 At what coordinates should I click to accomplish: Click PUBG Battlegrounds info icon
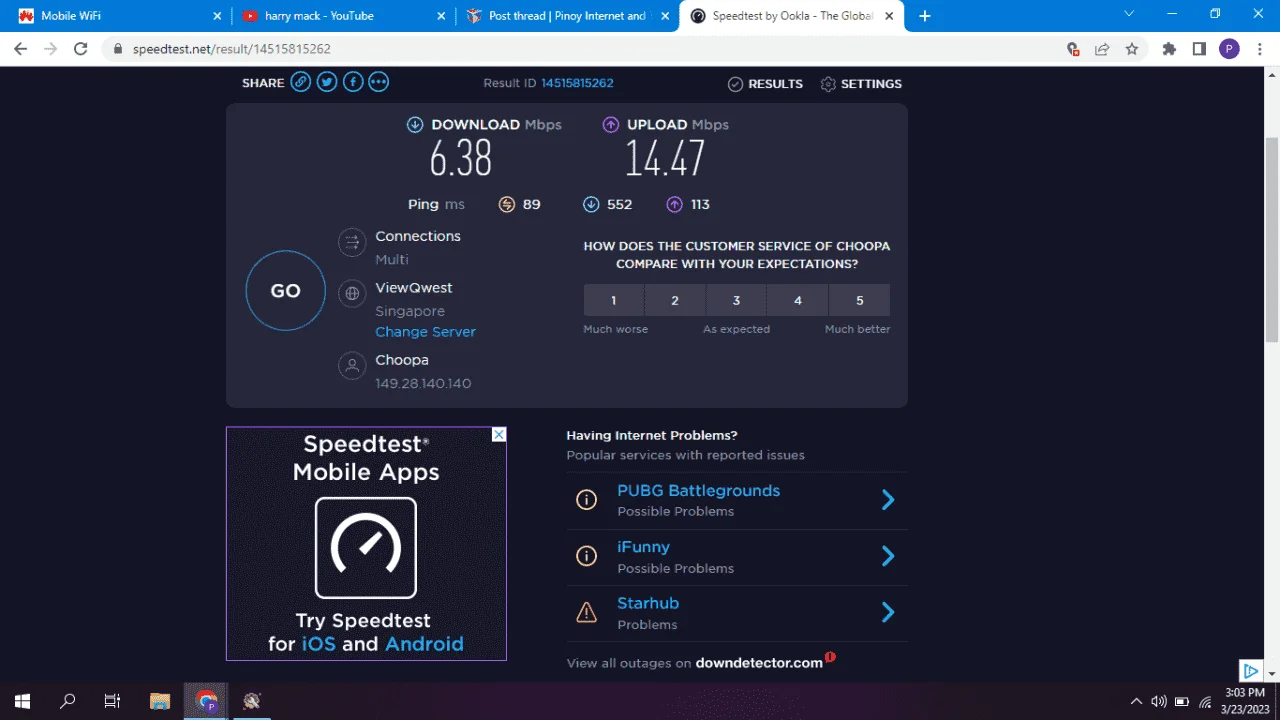point(587,500)
